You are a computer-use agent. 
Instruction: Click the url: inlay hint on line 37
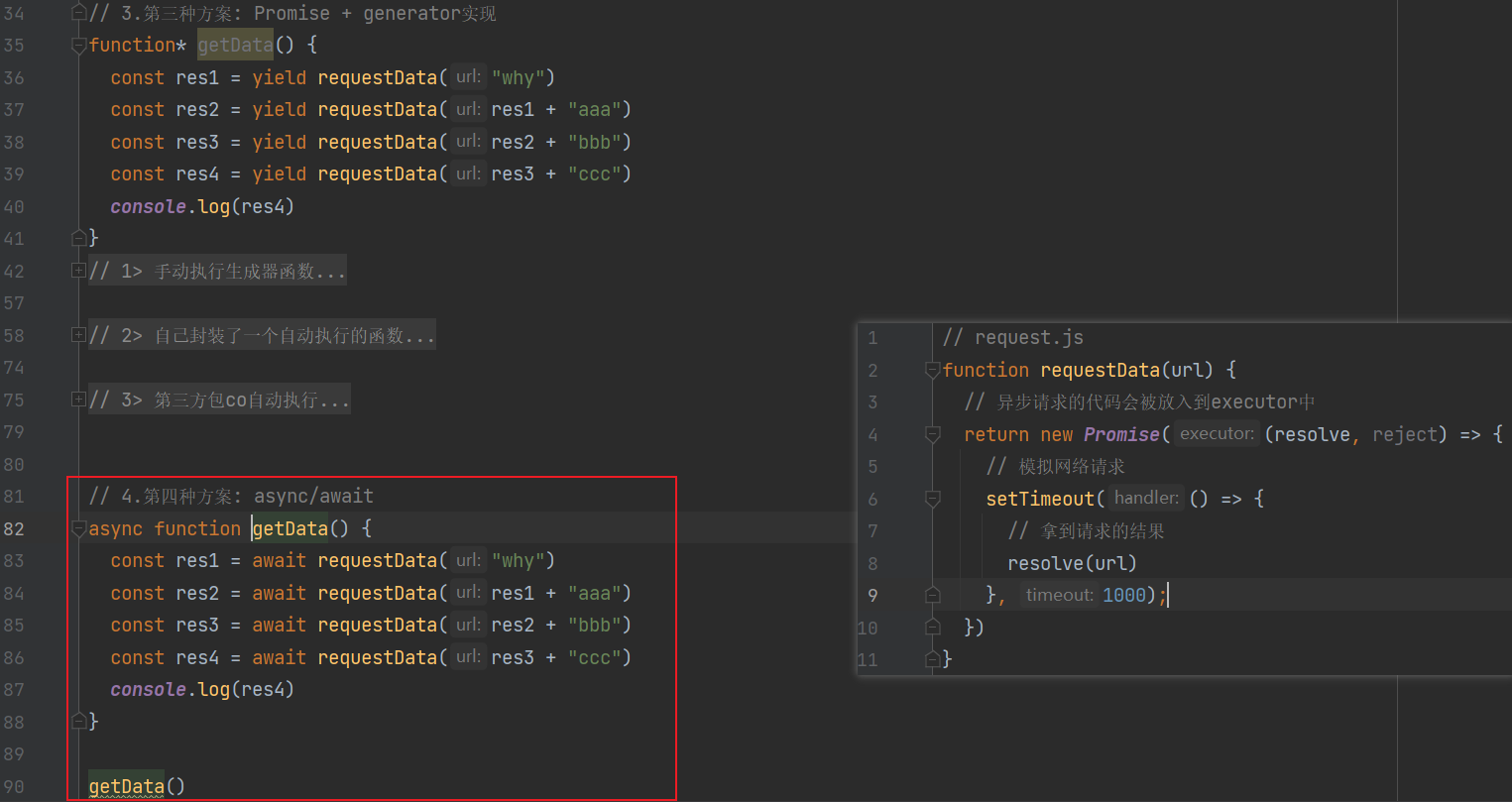pos(469,109)
